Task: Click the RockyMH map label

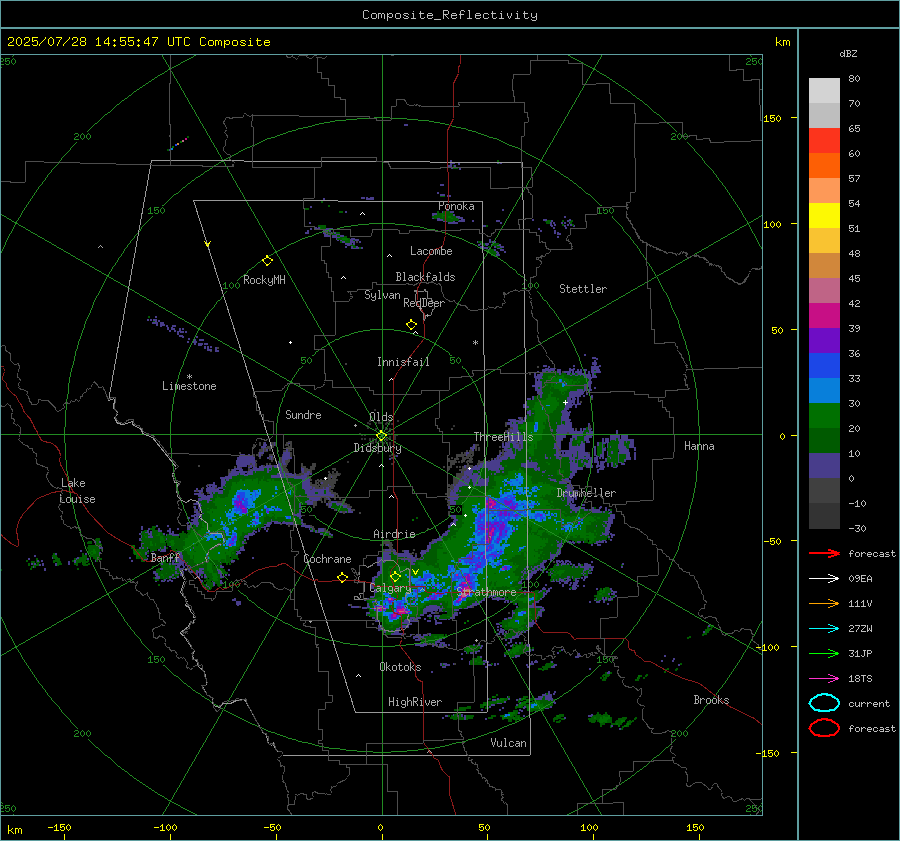Action: [x=264, y=280]
